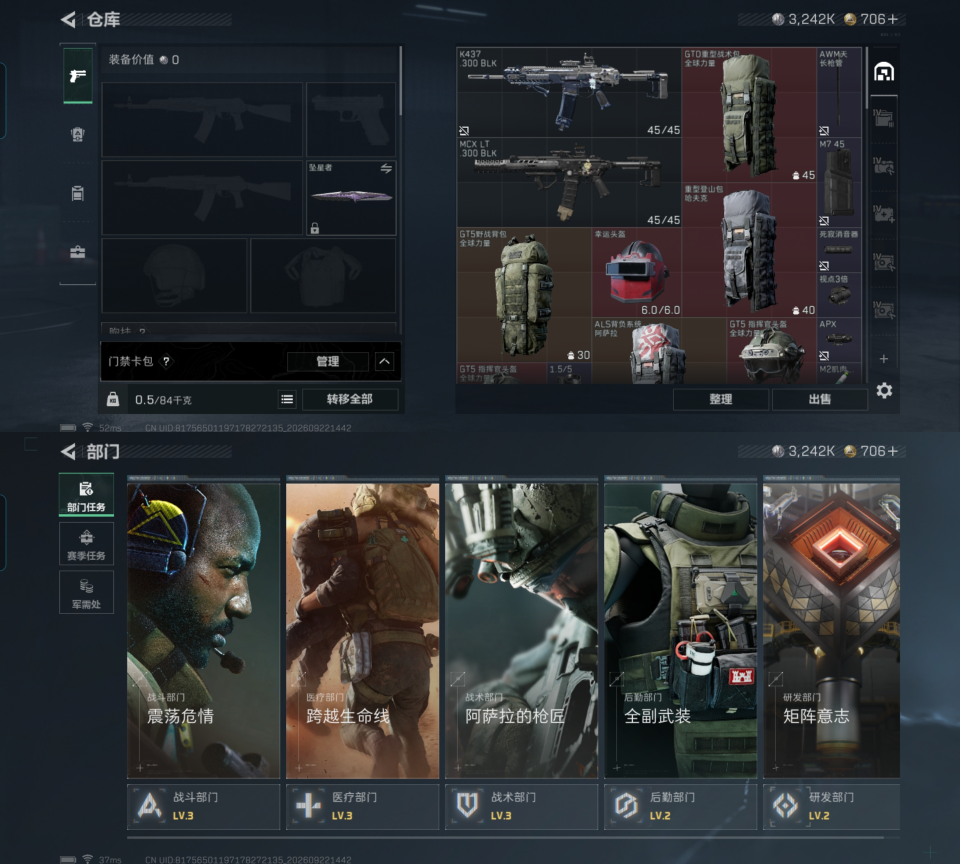The image size is (960, 864).
Task: Switch to the 军需处 tab
Action: [x=86, y=592]
